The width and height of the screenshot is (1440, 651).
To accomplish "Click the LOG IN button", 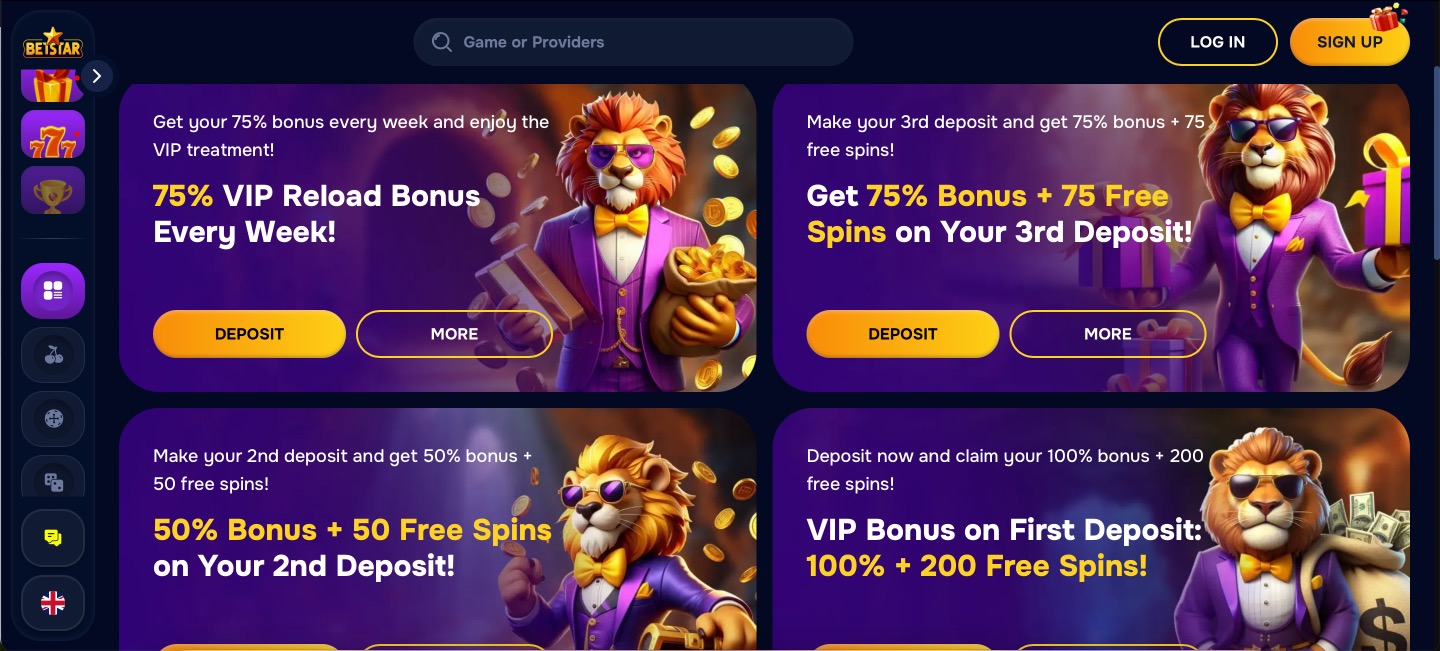I will point(1217,42).
